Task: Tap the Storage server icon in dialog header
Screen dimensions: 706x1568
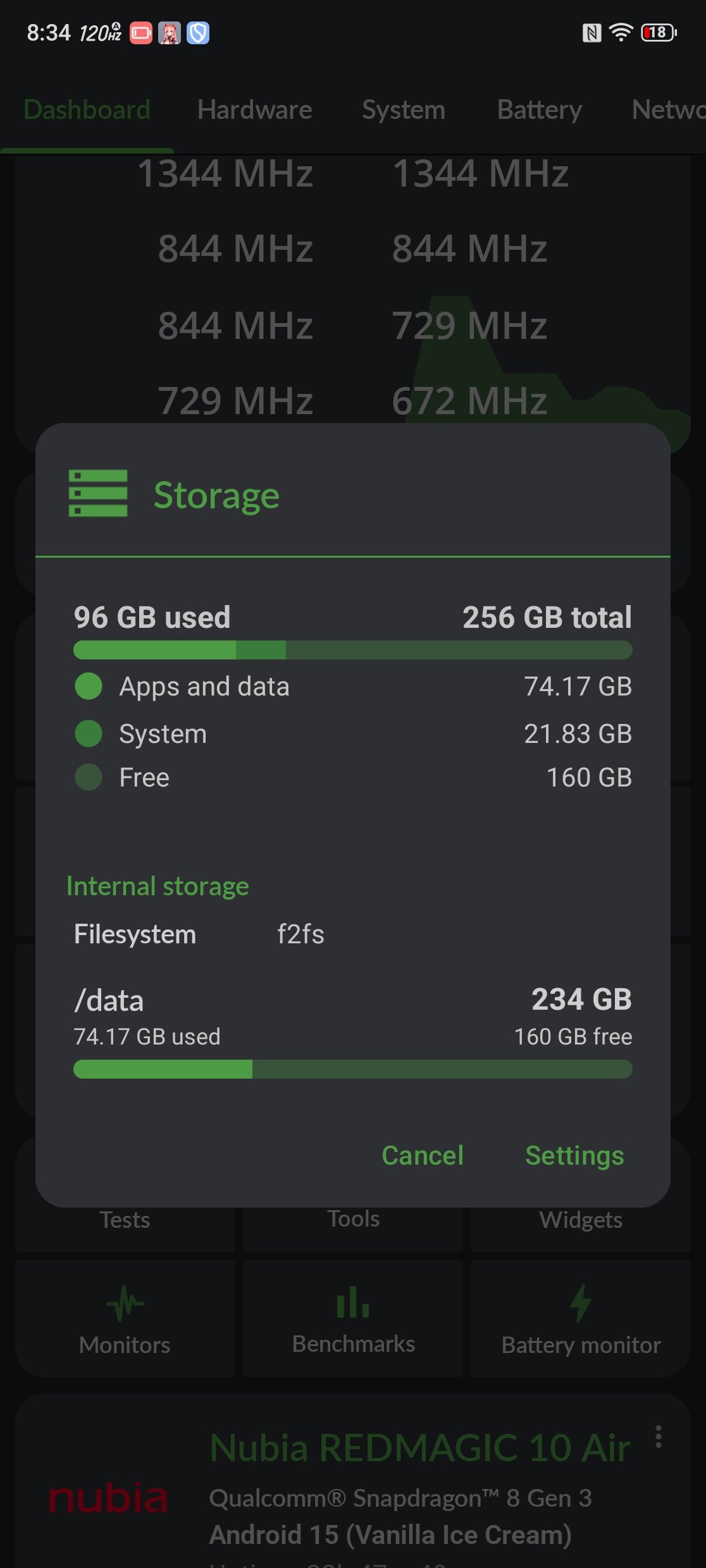Action: click(x=98, y=494)
